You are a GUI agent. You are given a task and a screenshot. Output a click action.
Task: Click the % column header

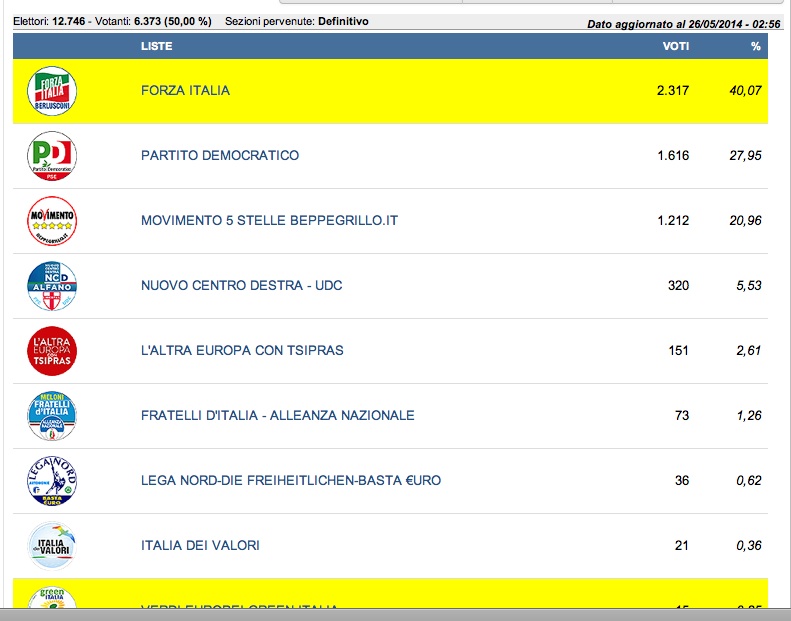[755, 46]
